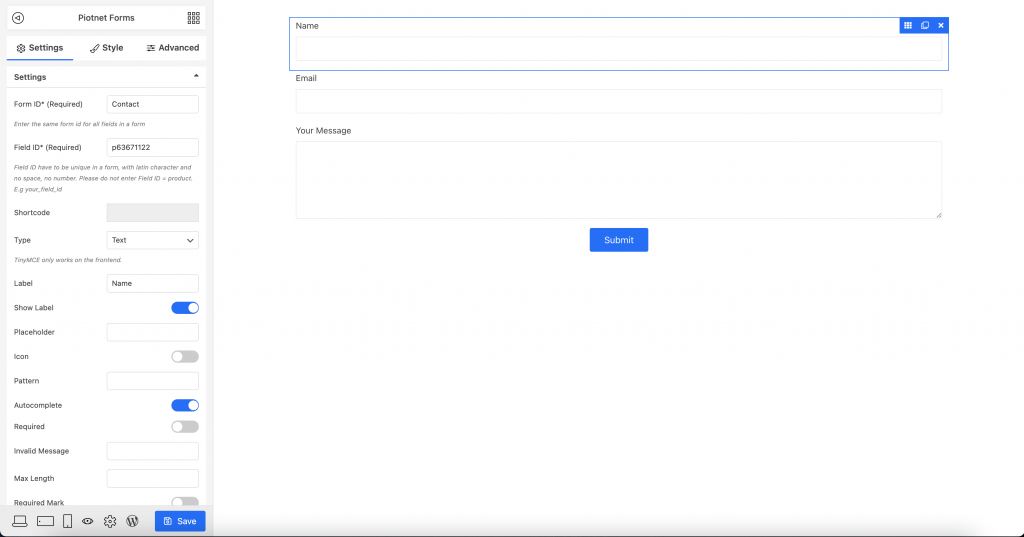Toggle the Required Mark switch
1024x537 pixels.
pos(185,502)
